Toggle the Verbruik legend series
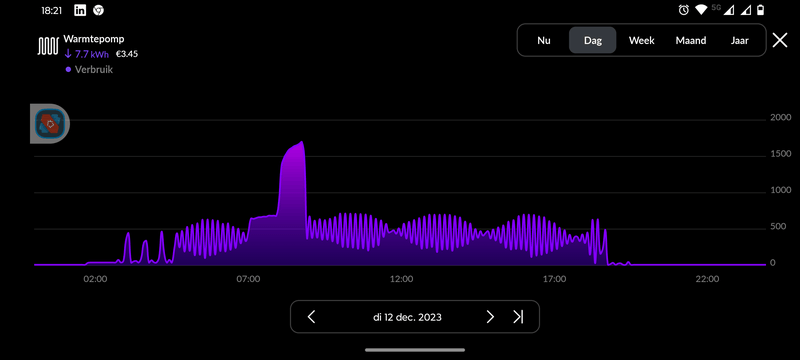 [x=89, y=69]
